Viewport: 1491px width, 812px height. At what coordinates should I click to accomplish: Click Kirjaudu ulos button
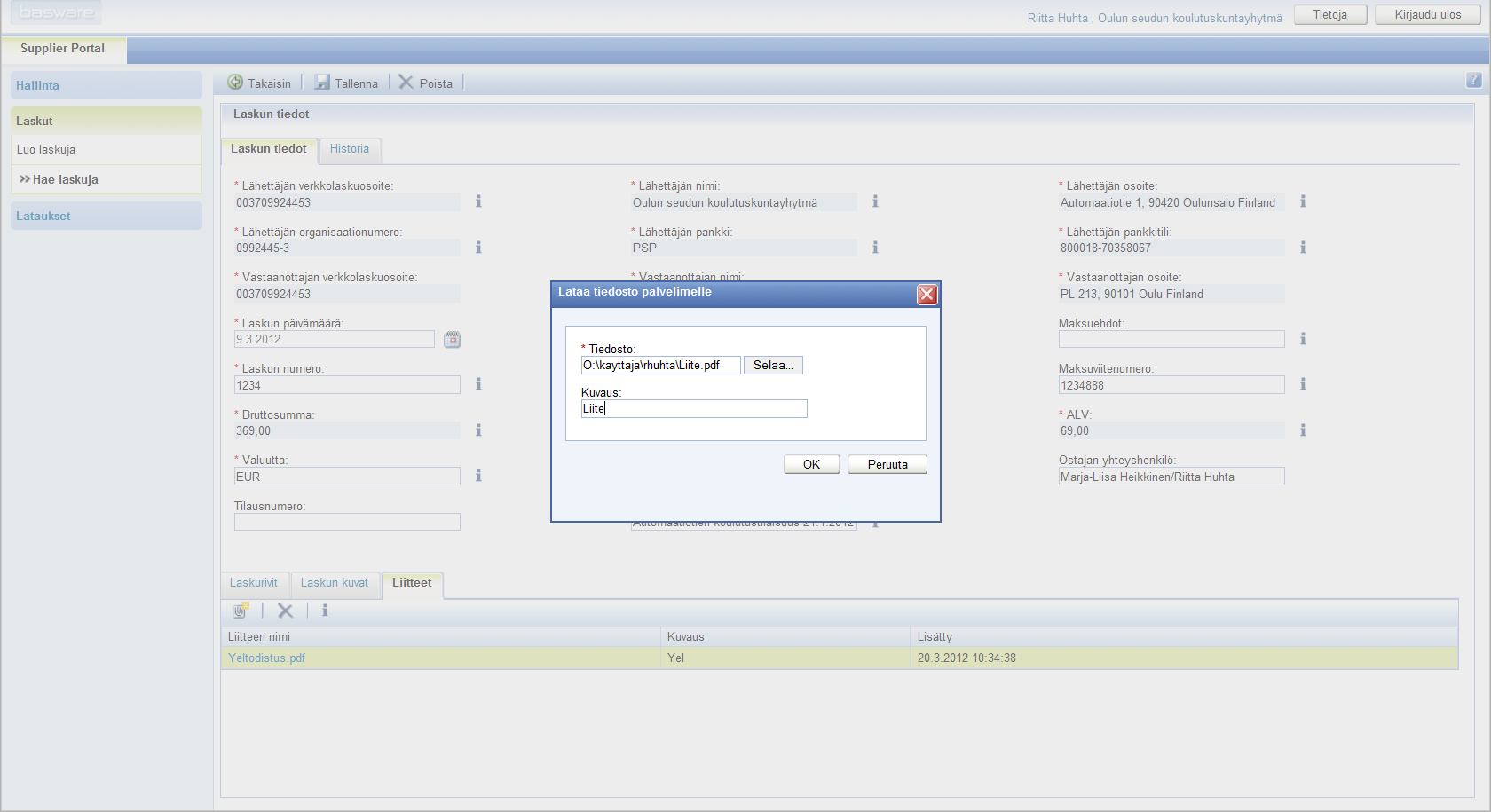[x=1428, y=15]
